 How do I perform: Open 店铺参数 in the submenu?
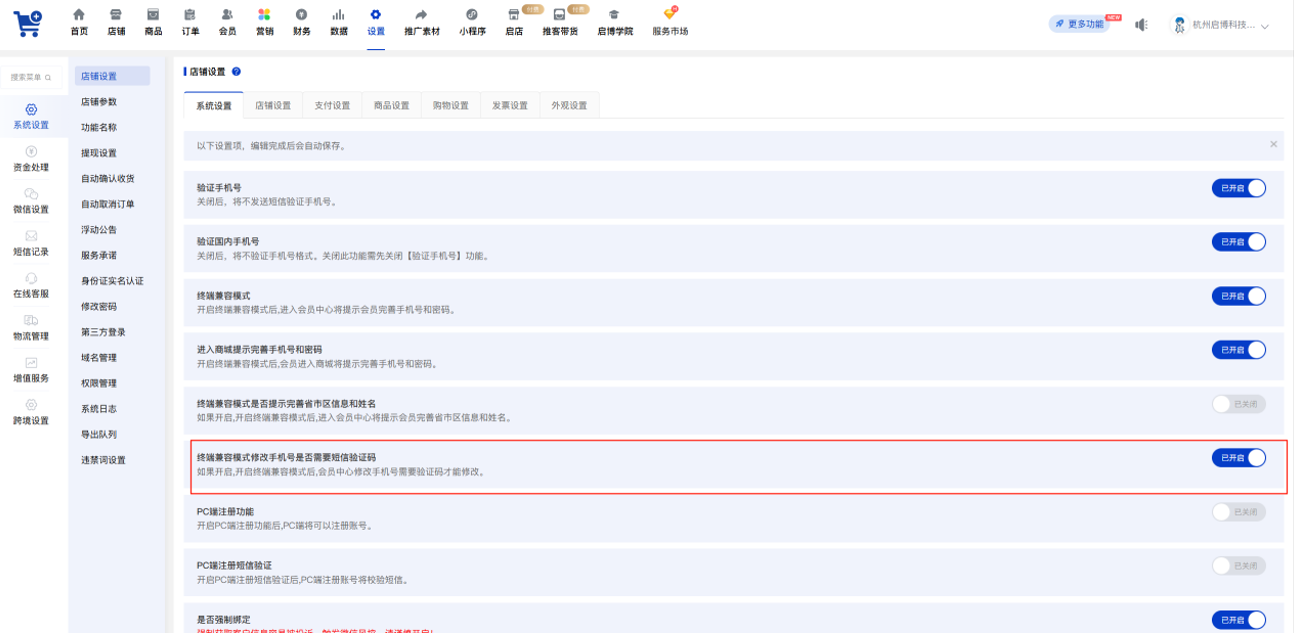point(99,102)
